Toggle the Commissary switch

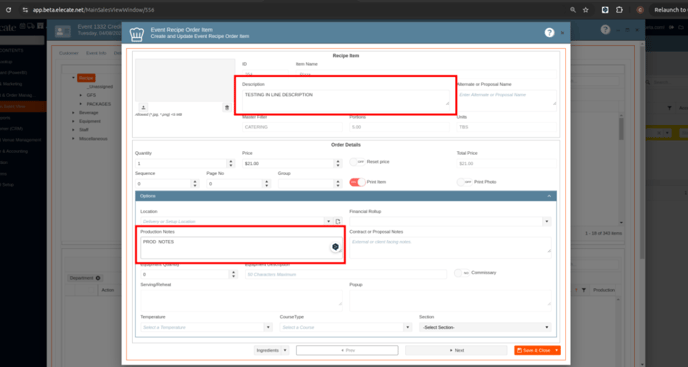pos(462,273)
